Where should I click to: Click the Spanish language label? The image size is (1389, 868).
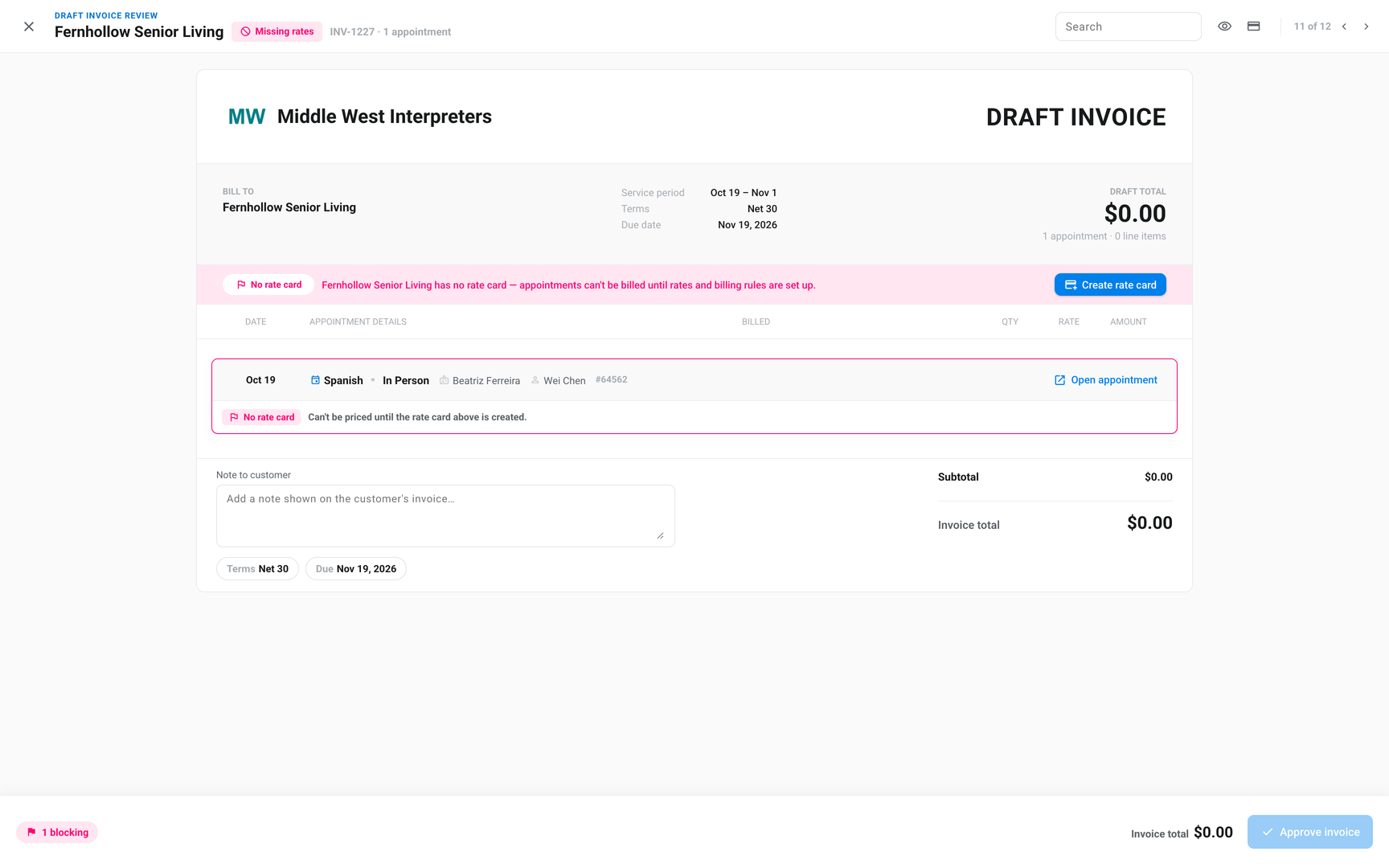point(343,380)
